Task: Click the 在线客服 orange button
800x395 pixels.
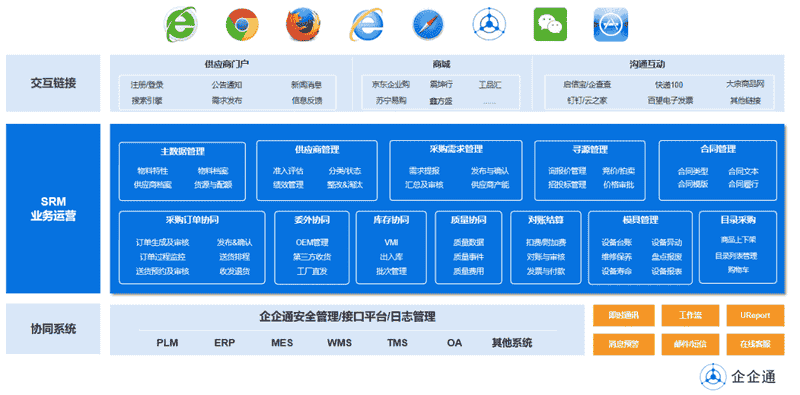Action: (x=755, y=344)
